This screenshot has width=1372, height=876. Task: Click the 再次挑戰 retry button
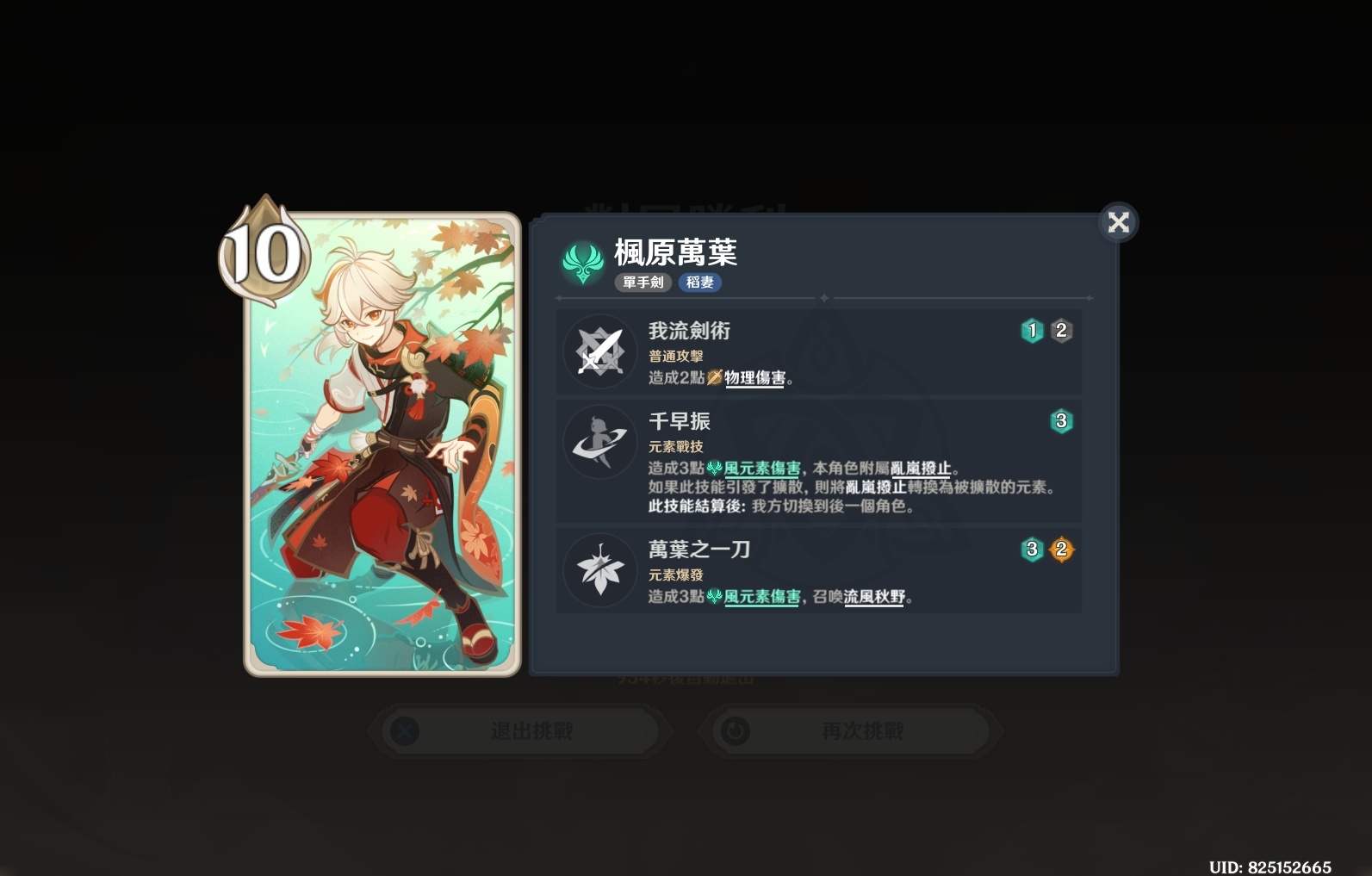(851, 731)
